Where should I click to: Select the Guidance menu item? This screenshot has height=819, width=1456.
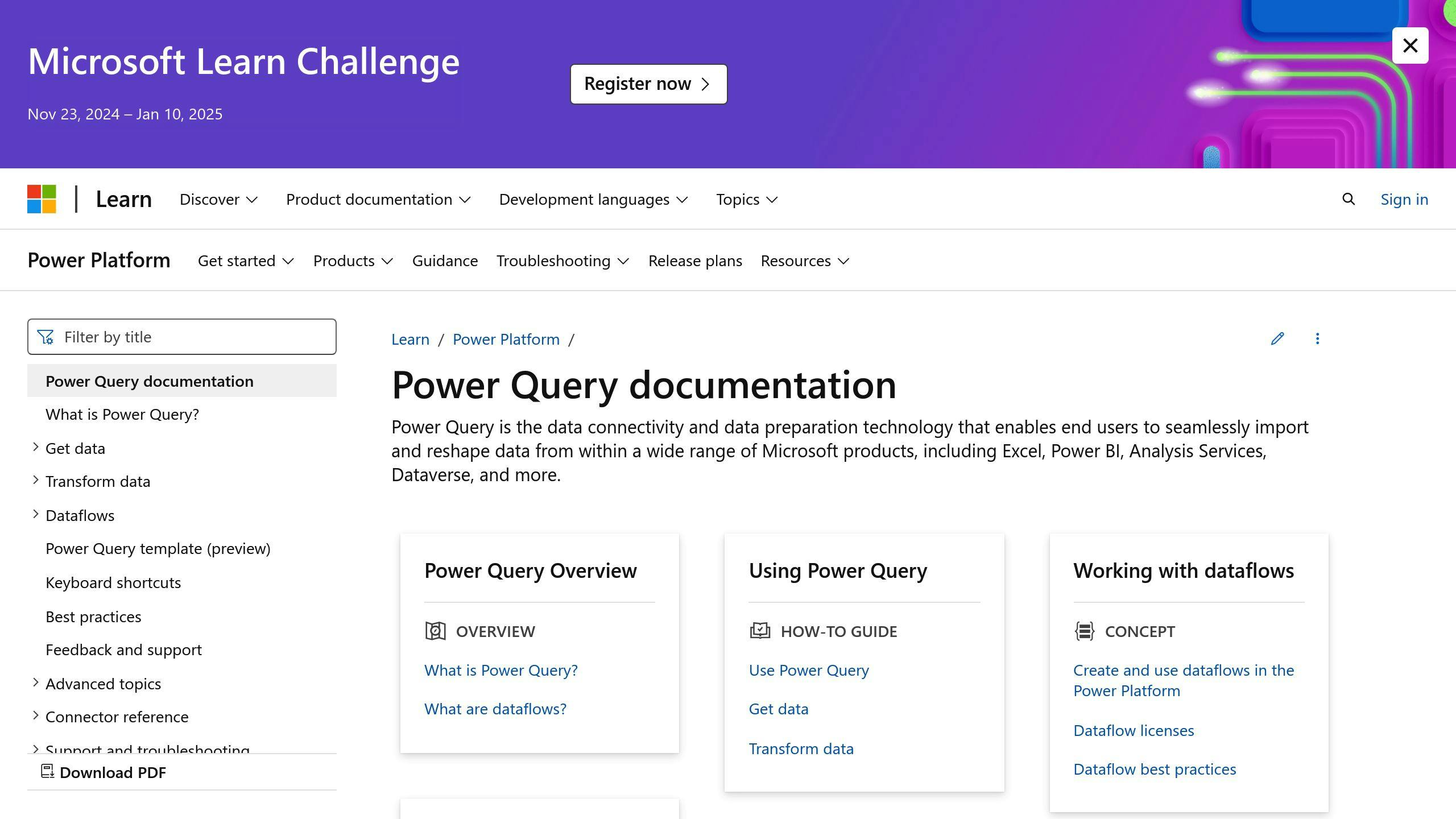445,260
